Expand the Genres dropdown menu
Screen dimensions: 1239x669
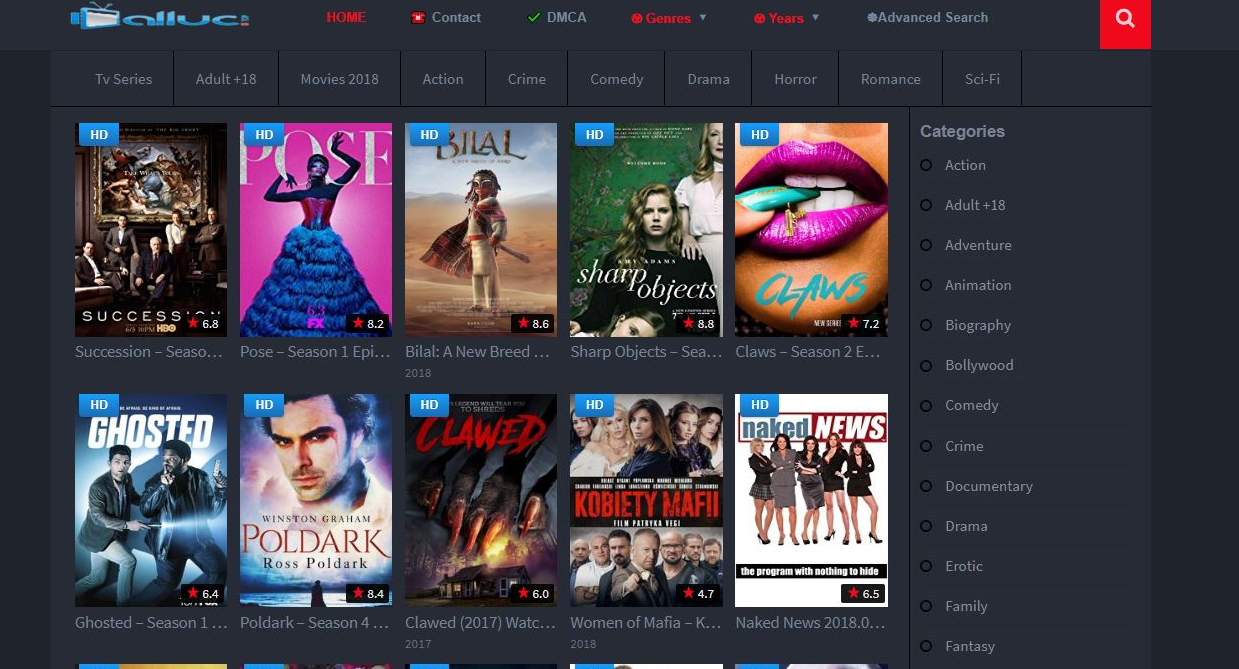click(669, 18)
